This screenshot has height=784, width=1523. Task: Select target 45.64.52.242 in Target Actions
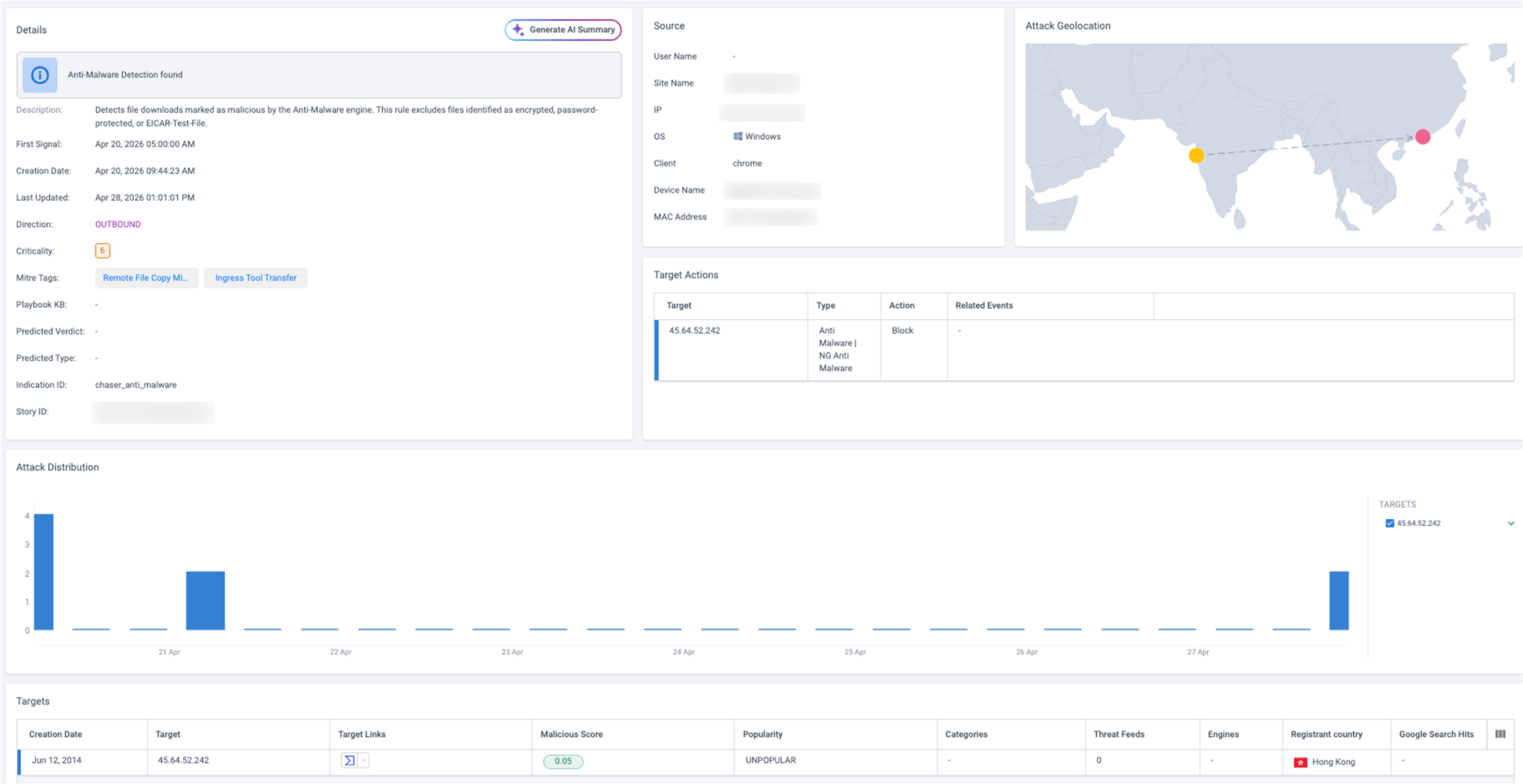click(x=694, y=331)
